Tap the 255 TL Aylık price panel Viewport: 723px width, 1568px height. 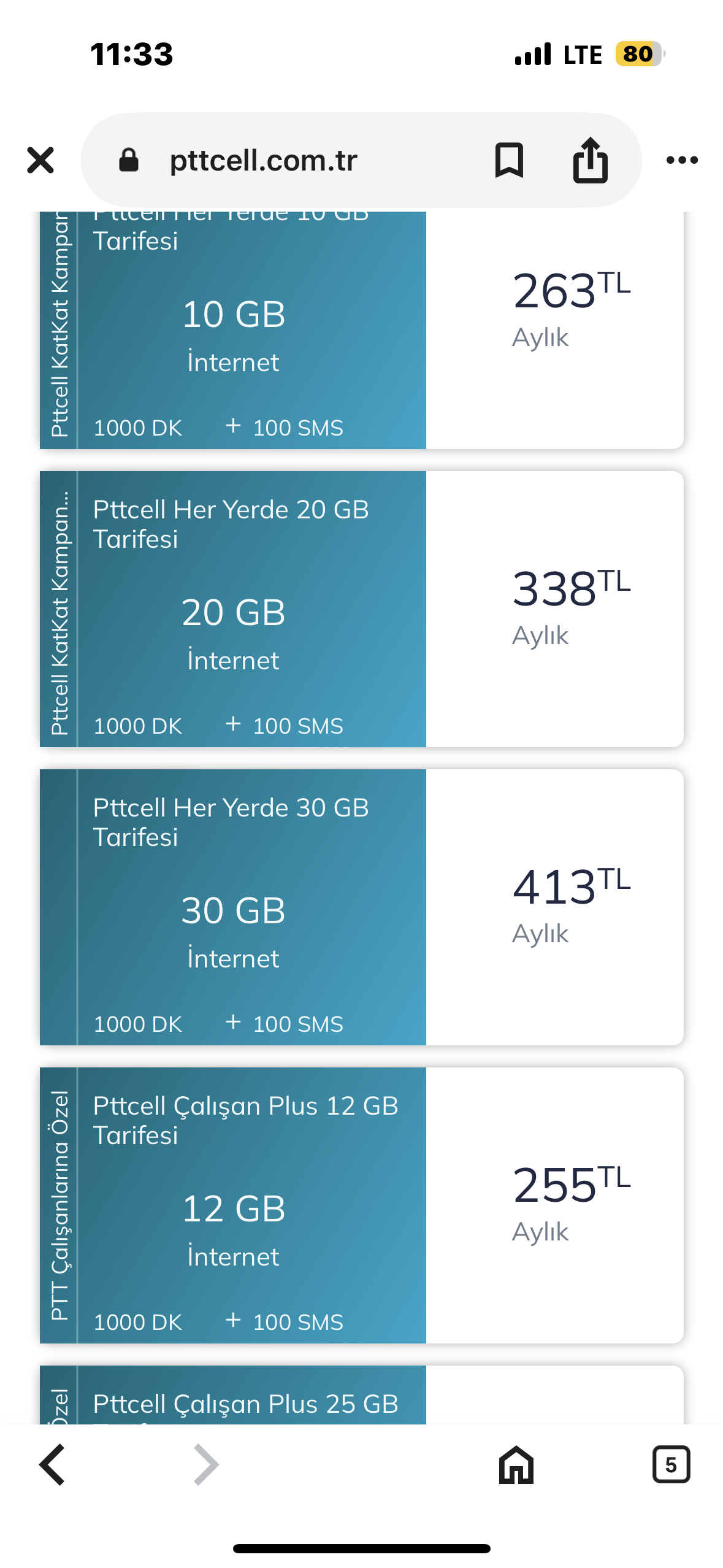point(554,1205)
